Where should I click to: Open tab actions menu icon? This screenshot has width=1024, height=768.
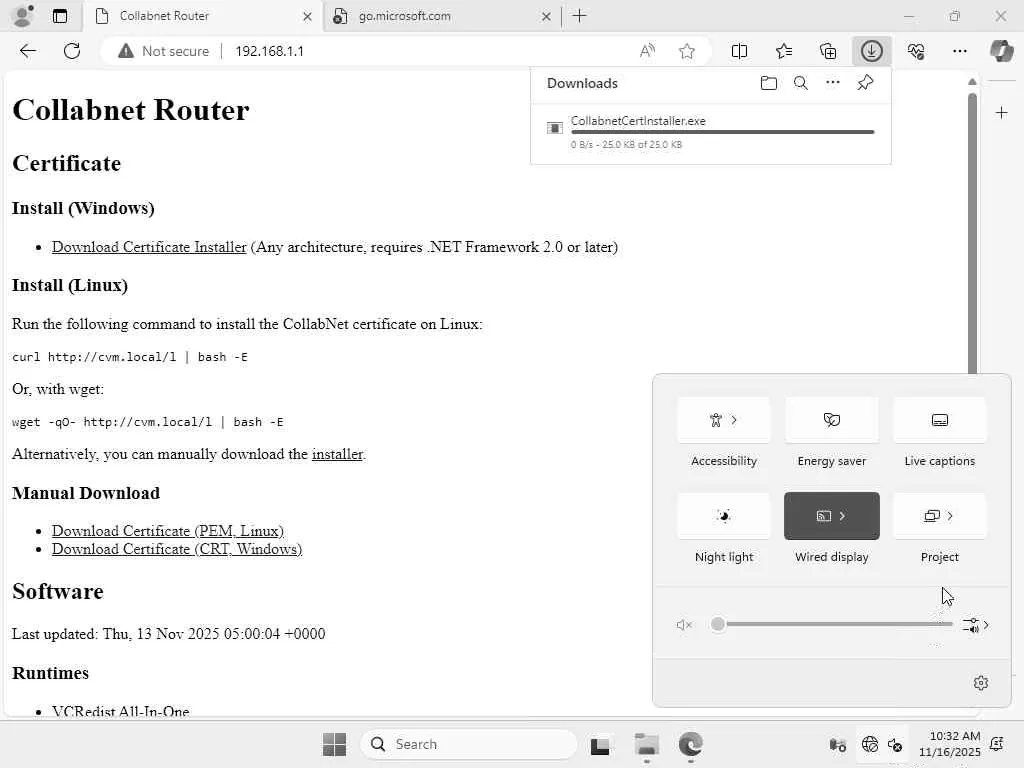[x=59, y=16]
